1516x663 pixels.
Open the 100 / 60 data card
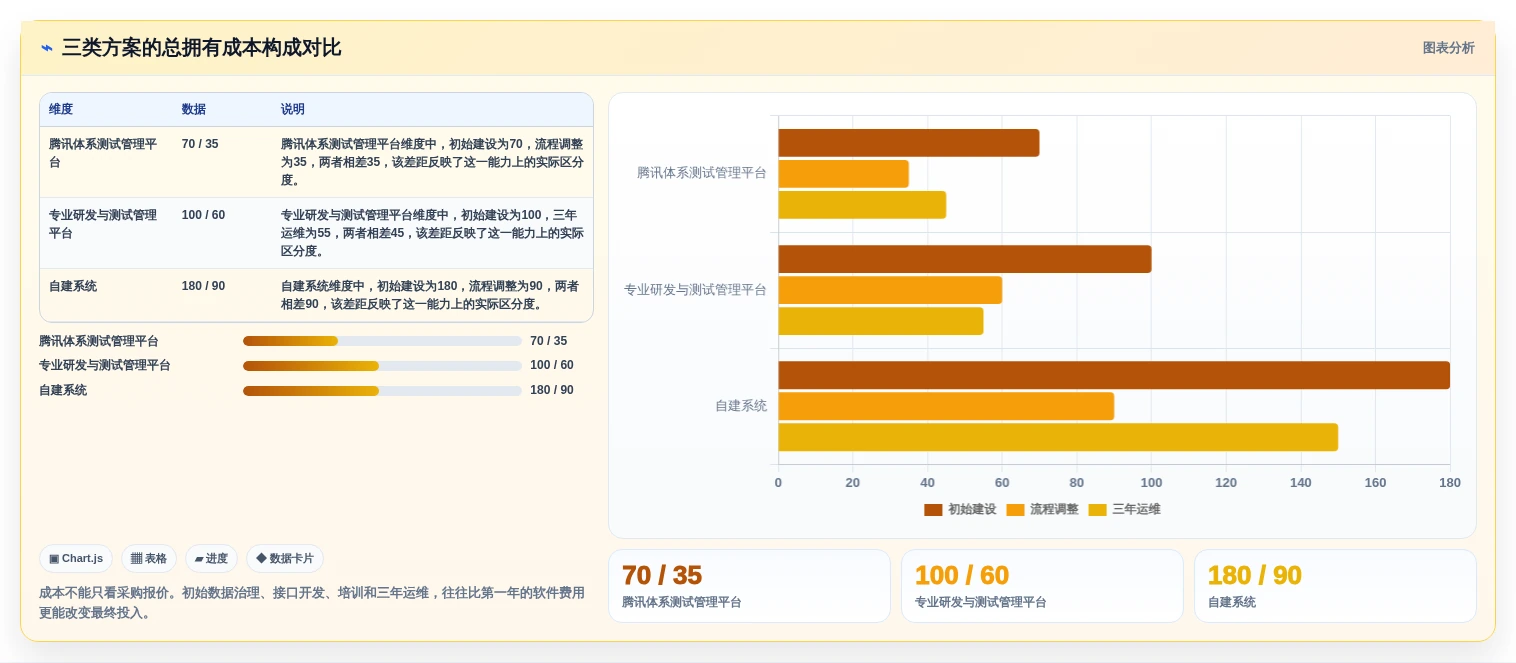point(1042,586)
